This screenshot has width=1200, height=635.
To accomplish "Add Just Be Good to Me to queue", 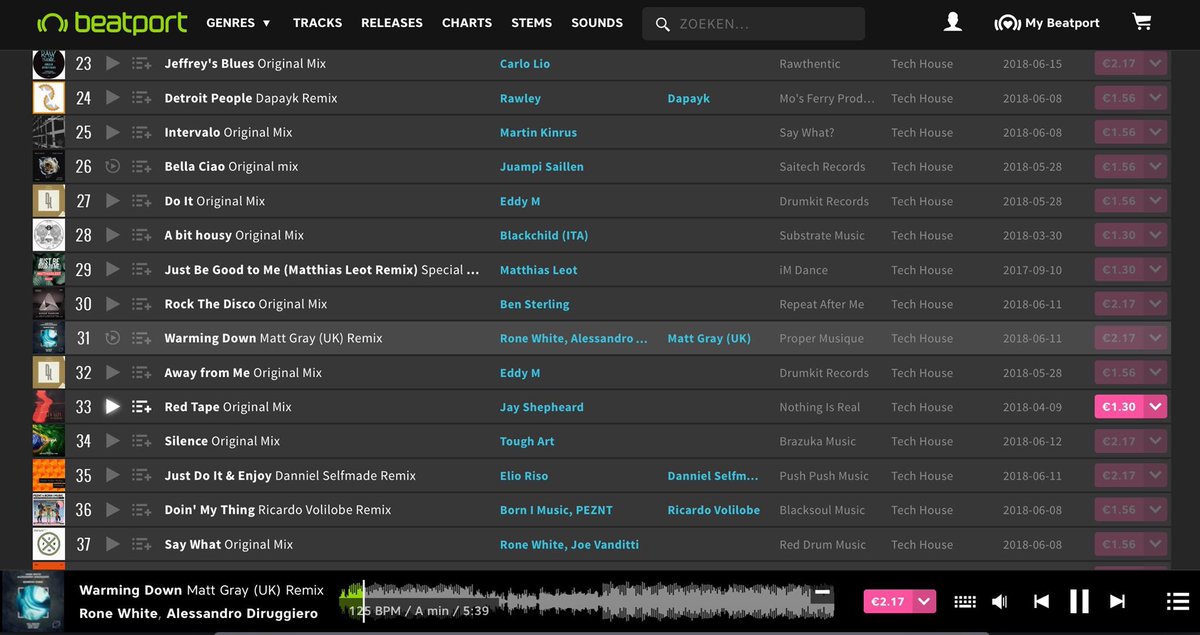I will (142, 270).
